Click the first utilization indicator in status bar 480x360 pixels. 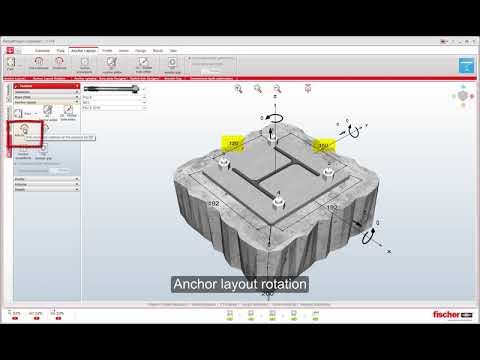click(15, 315)
